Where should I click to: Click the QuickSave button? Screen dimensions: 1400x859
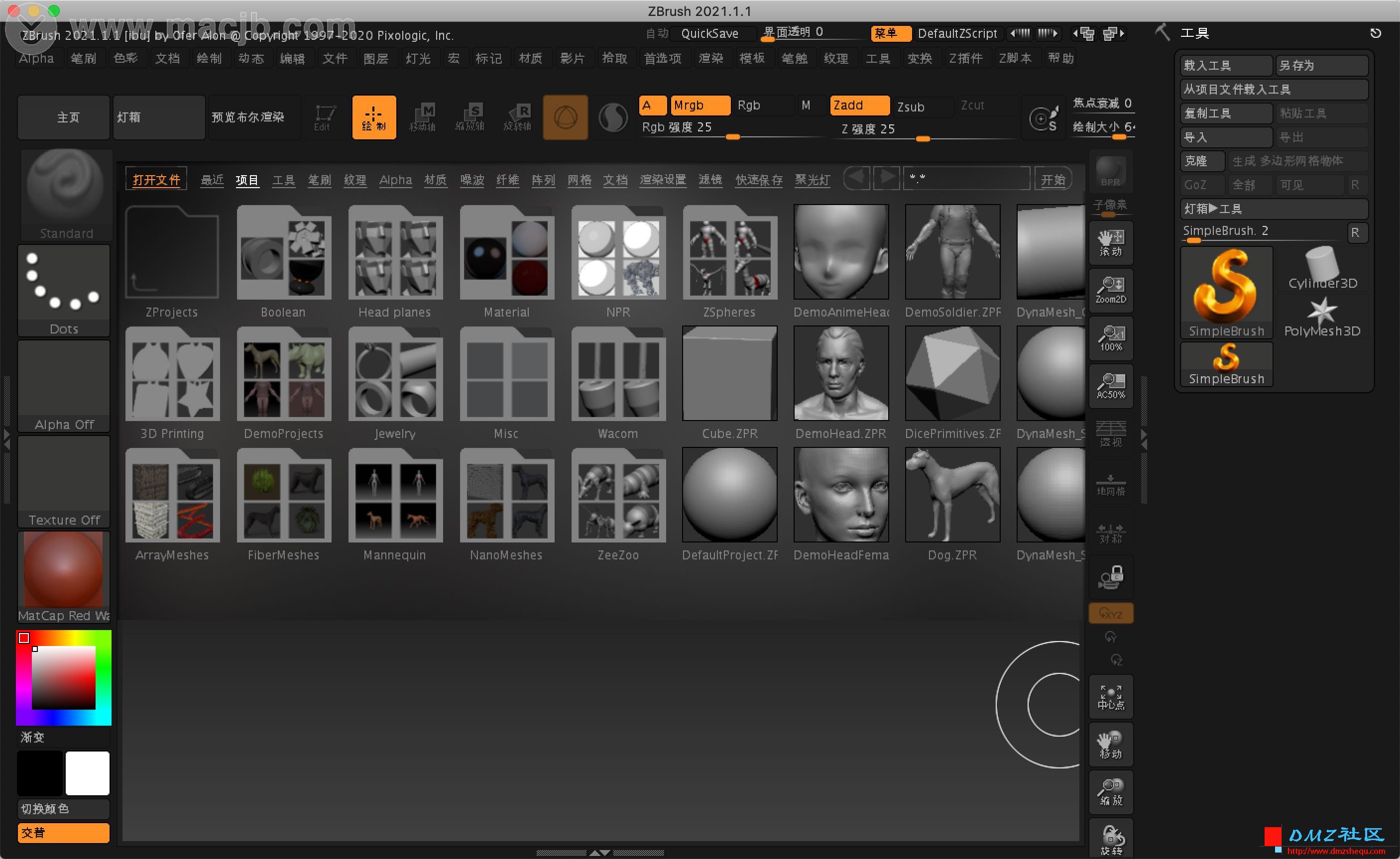(713, 33)
